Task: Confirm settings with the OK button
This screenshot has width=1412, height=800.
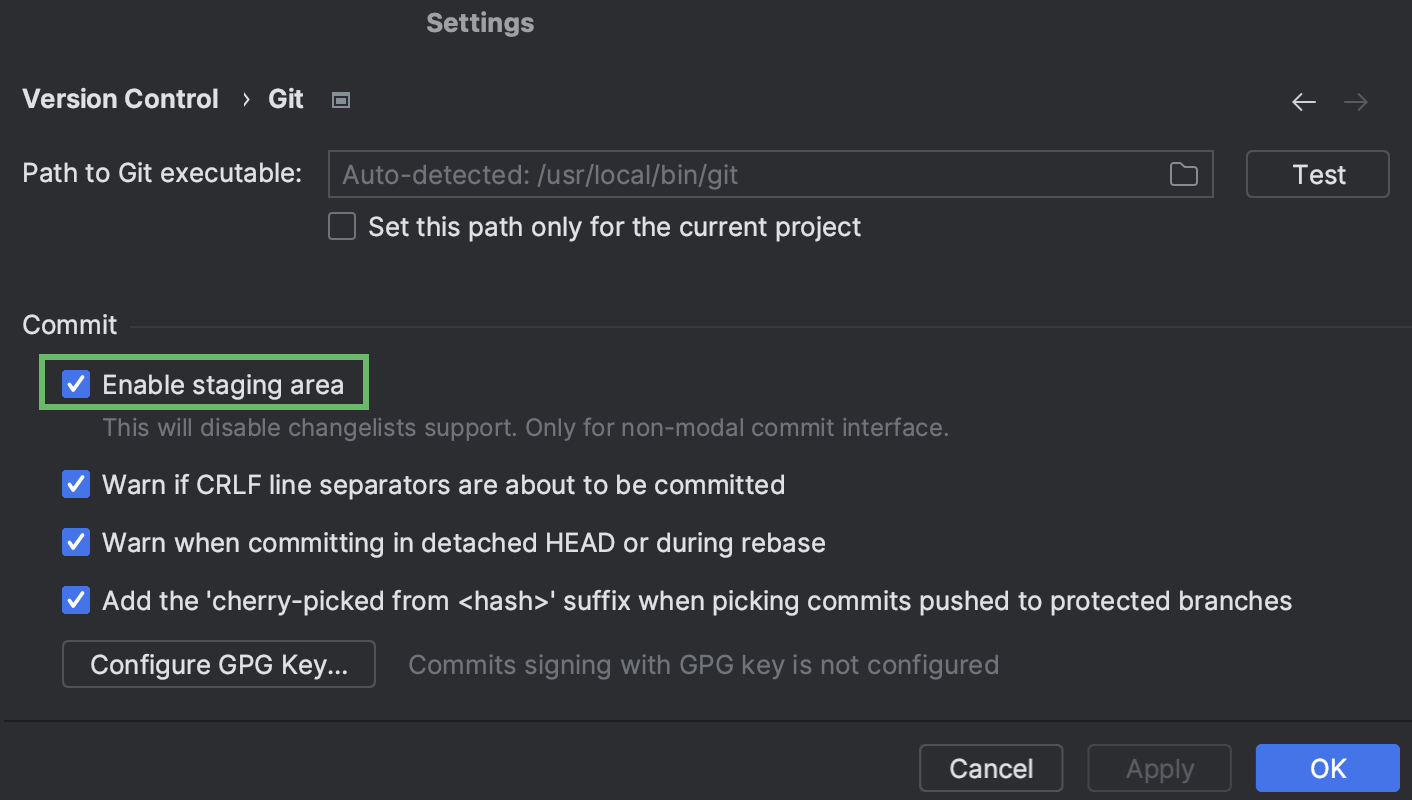Action: click(x=1327, y=768)
